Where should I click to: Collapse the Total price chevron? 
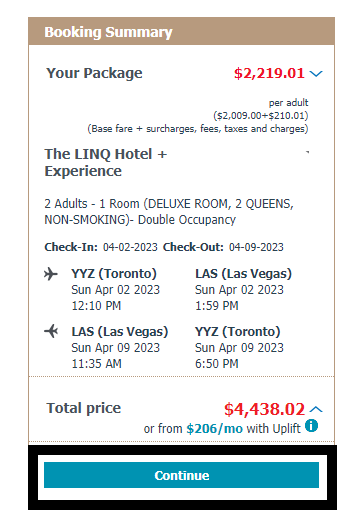[316, 409]
